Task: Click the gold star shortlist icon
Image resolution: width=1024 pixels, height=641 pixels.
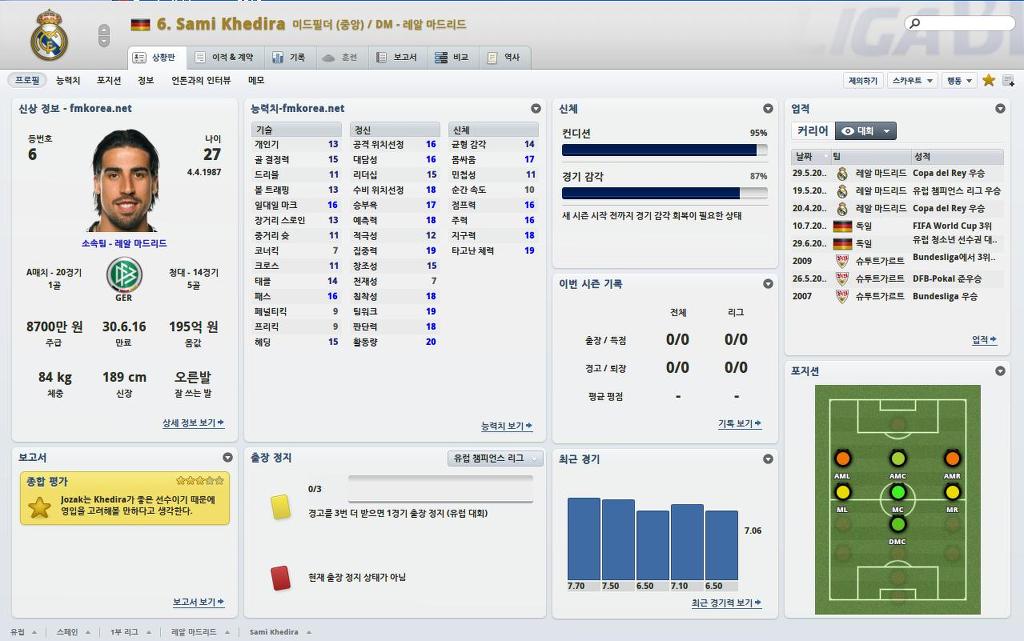Action: (x=989, y=80)
